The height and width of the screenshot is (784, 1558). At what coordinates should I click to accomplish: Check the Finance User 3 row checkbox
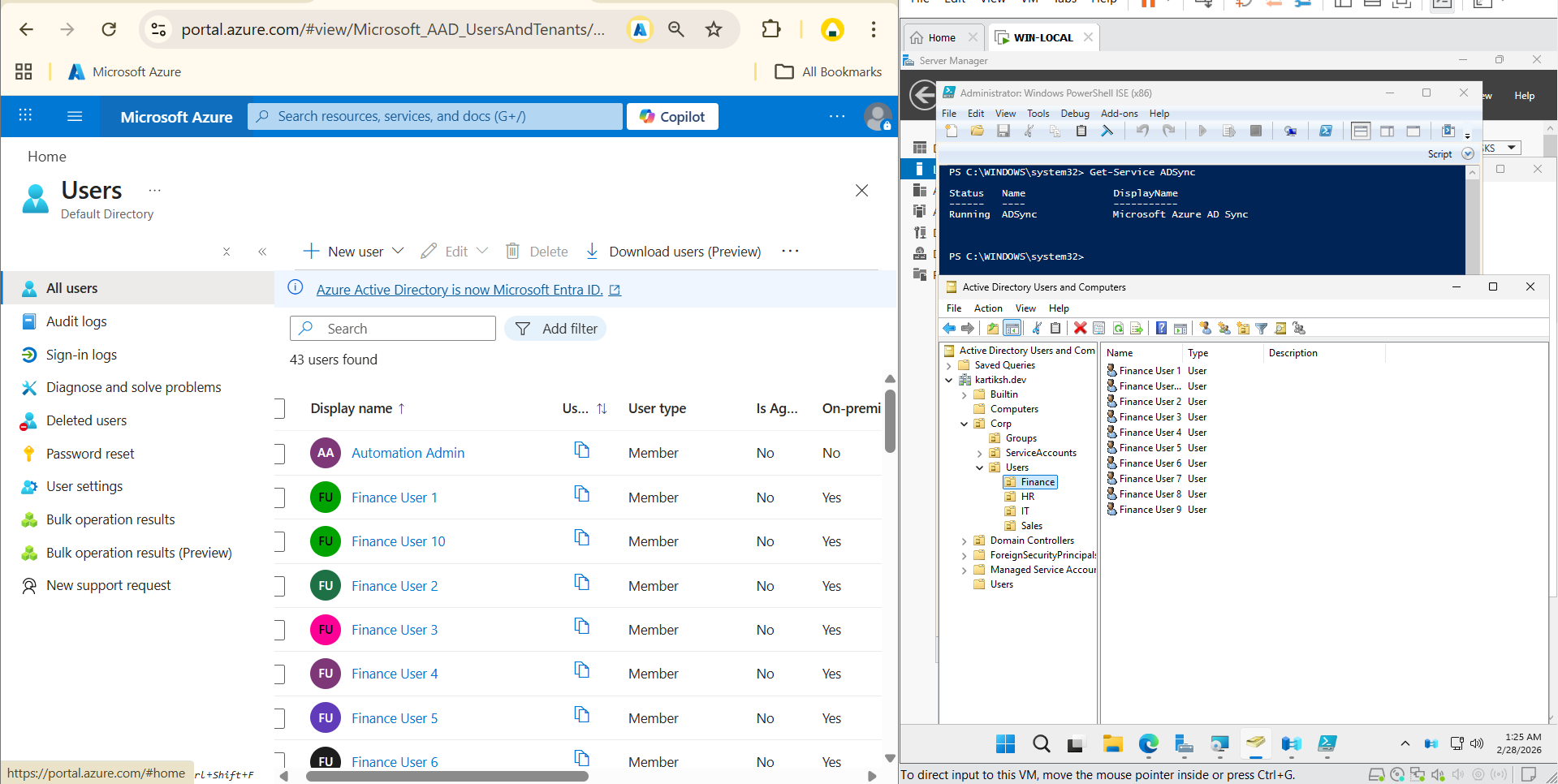[x=279, y=630]
